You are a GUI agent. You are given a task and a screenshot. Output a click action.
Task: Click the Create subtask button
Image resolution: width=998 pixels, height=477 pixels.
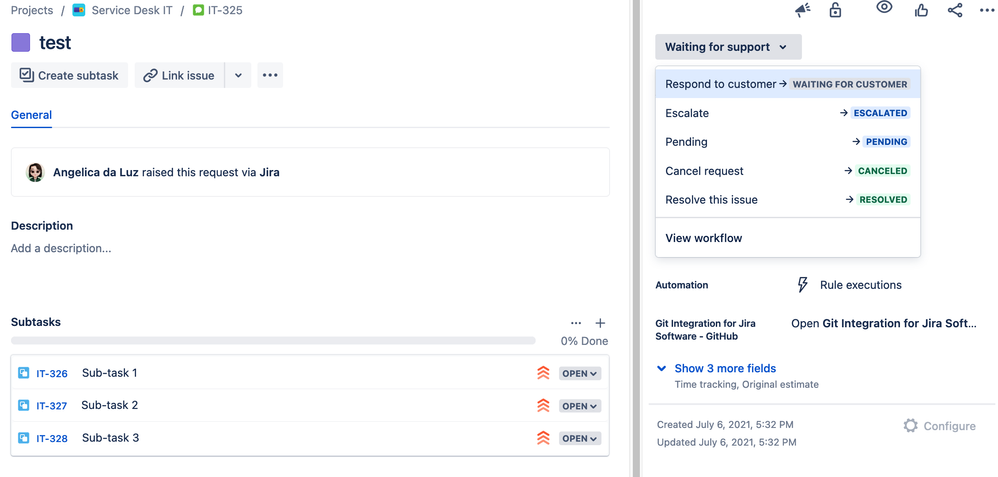click(x=69, y=75)
